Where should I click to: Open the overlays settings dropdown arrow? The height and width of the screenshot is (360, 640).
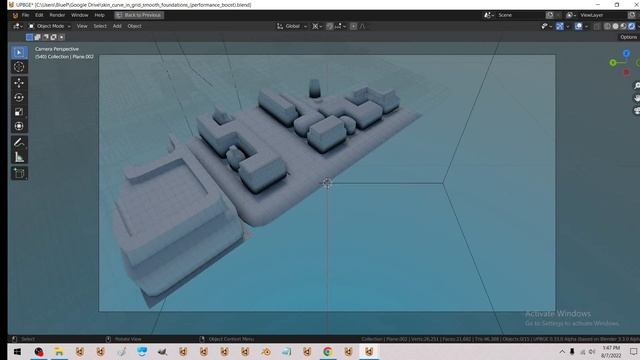click(x=587, y=26)
